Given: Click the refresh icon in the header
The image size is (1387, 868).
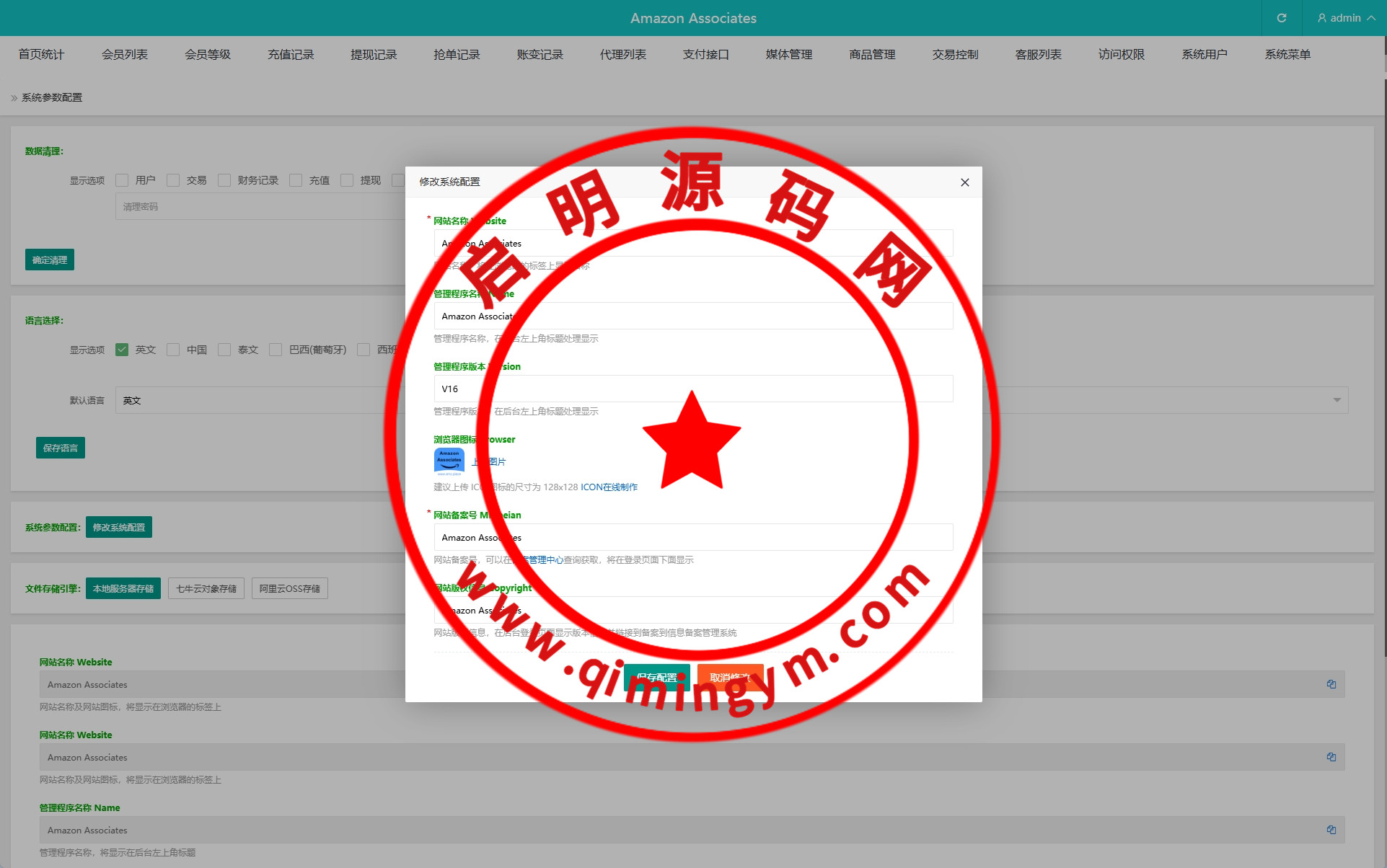Looking at the screenshot, I should point(1281,18).
